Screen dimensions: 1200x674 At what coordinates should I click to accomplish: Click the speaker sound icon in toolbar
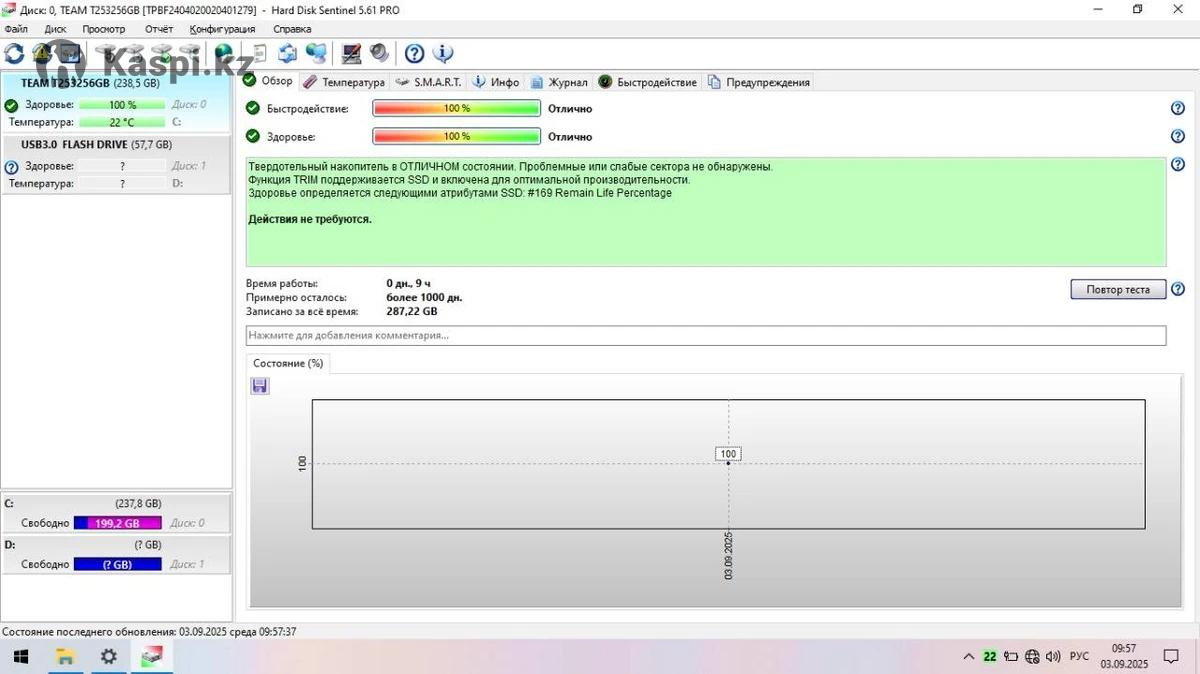click(379, 53)
